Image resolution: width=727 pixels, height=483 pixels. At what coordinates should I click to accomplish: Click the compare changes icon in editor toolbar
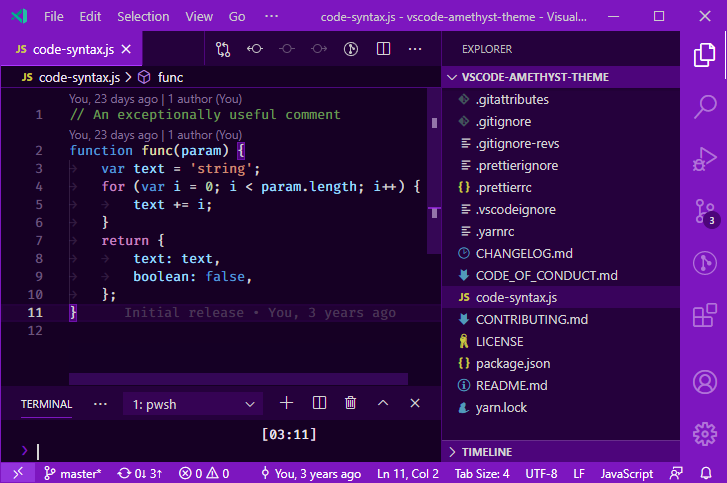[x=223, y=49]
